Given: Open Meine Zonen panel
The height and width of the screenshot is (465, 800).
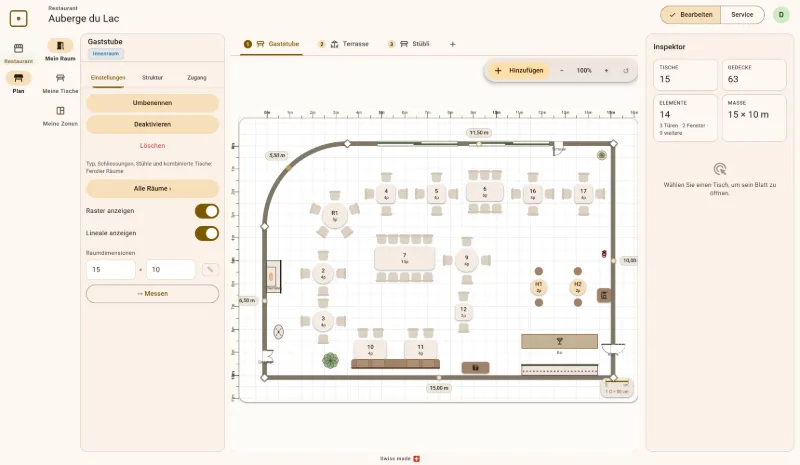Looking at the screenshot, I should (x=60, y=115).
